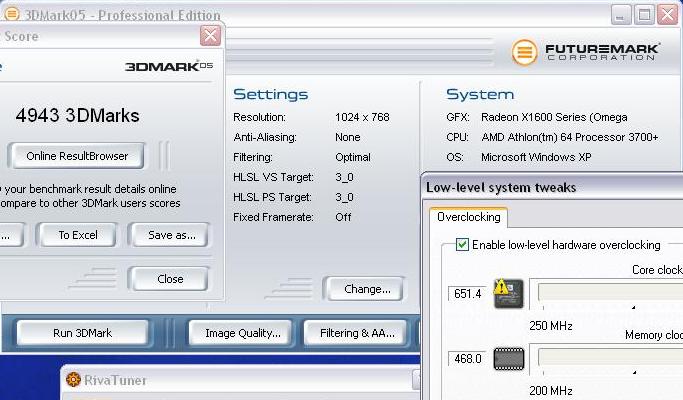The image size is (683, 400).
Task: Click the 3DMark05 title bar app icon
Action: coord(11,14)
